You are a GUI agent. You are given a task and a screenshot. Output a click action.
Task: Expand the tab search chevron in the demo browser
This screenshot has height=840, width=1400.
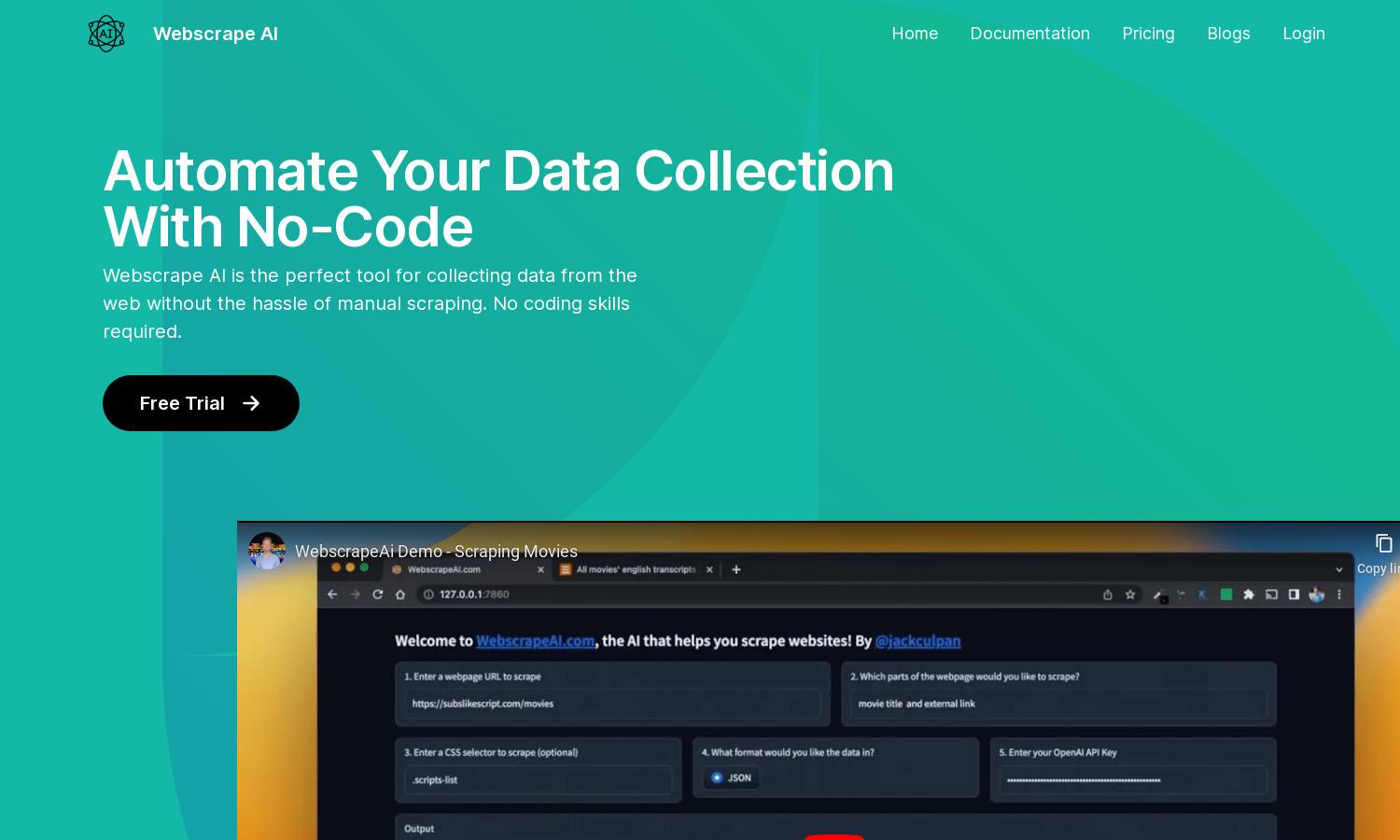[1339, 569]
